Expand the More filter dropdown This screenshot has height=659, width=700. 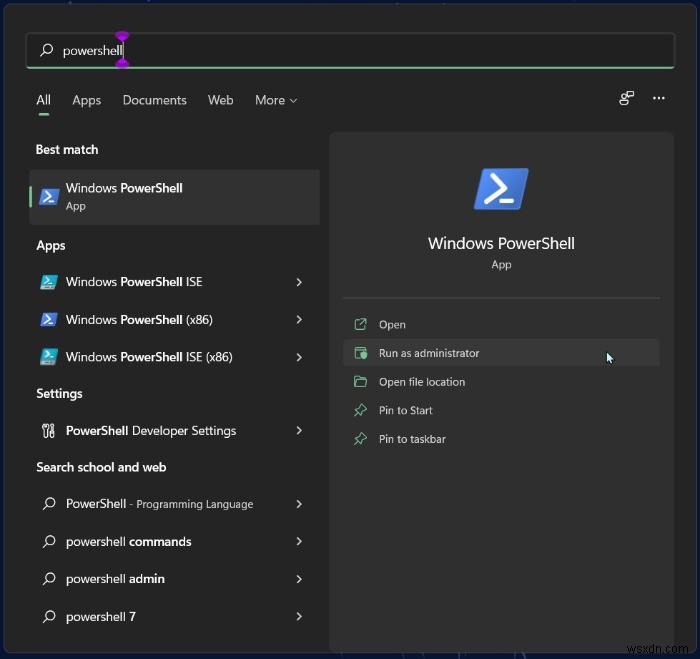point(276,100)
